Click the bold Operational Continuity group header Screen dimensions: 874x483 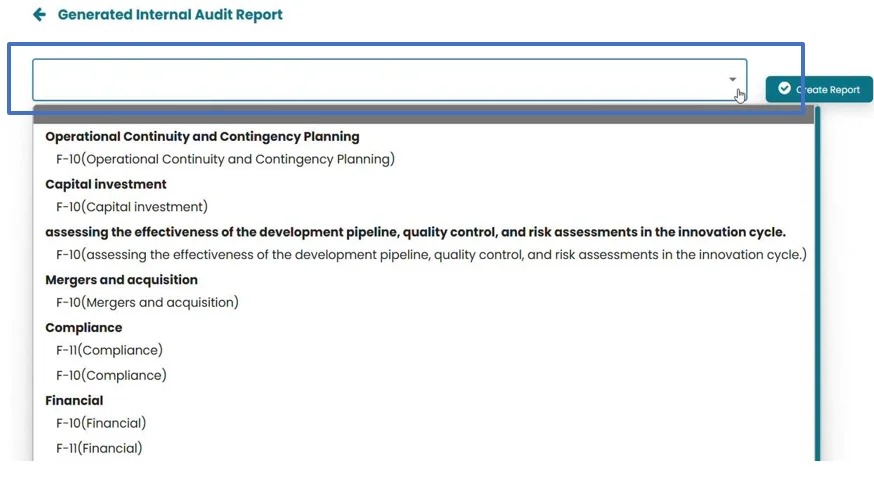(202, 136)
